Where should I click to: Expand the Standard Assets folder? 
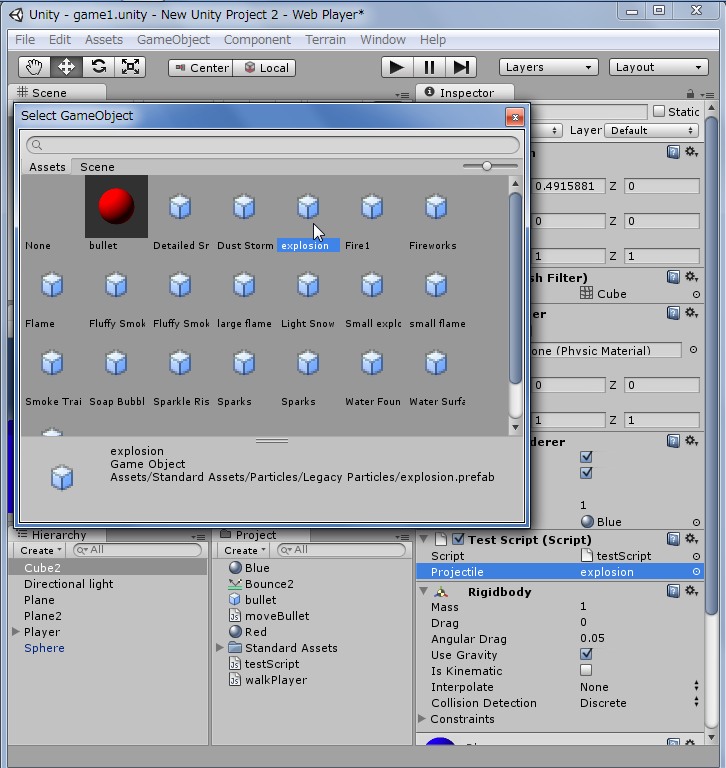(220, 648)
